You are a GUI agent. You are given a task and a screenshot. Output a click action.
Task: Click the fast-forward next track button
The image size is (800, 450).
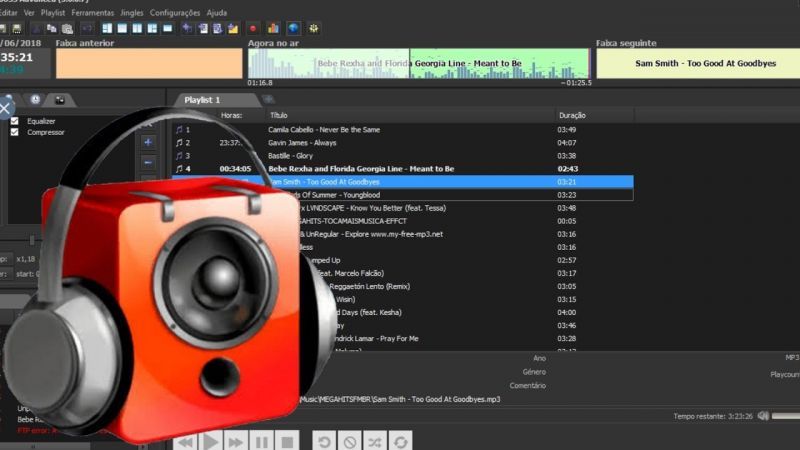click(235, 441)
